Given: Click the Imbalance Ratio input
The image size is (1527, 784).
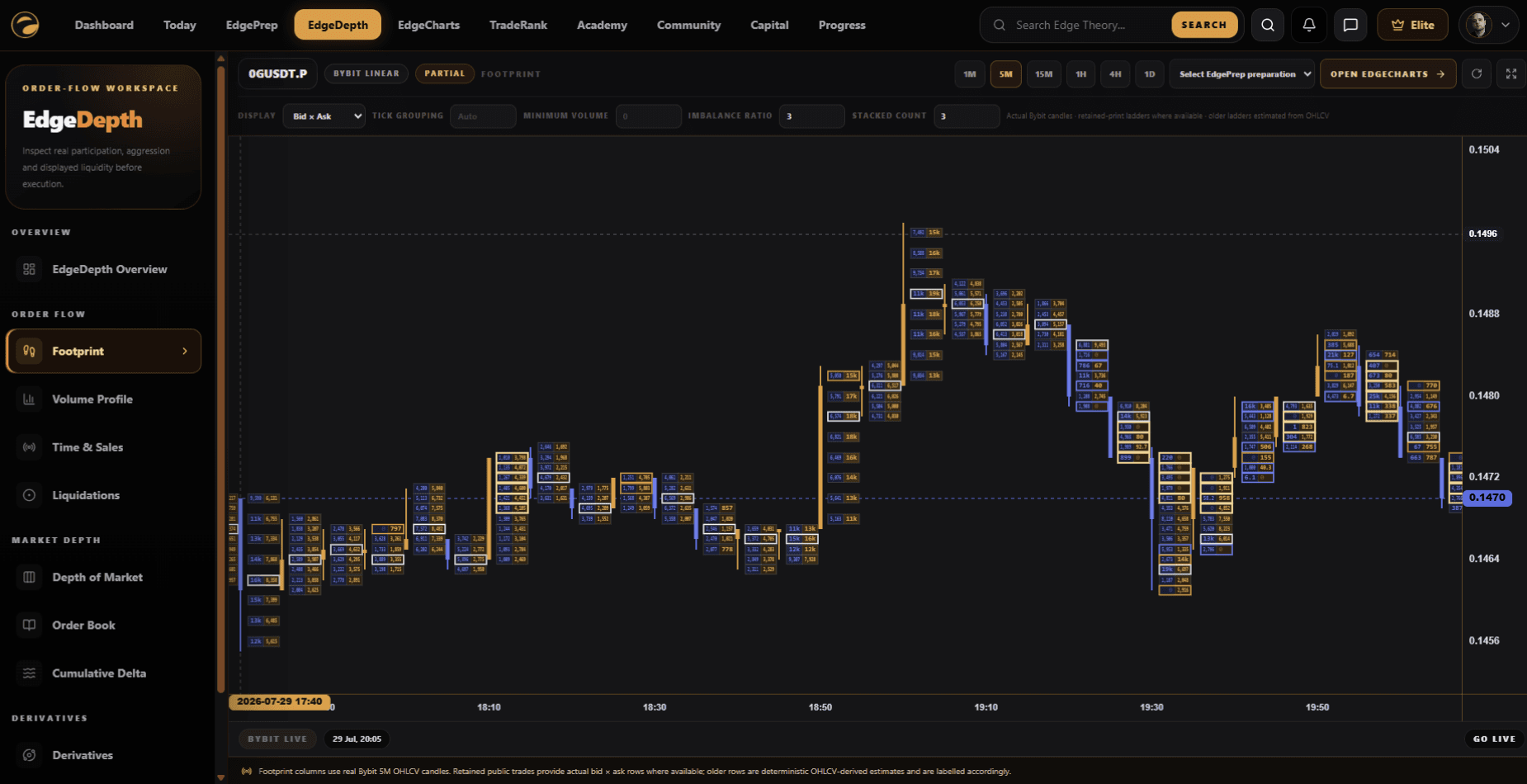Looking at the screenshot, I should click(811, 116).
